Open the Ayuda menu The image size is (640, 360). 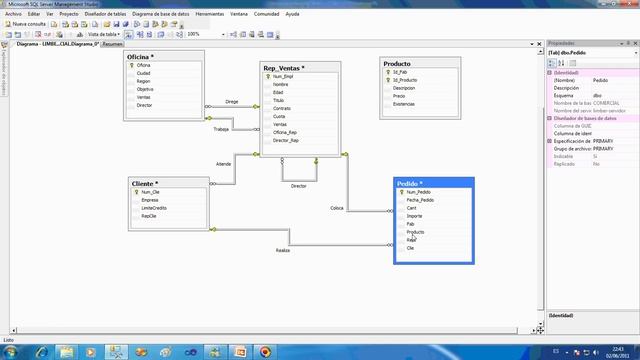click(x=292, y=14)
